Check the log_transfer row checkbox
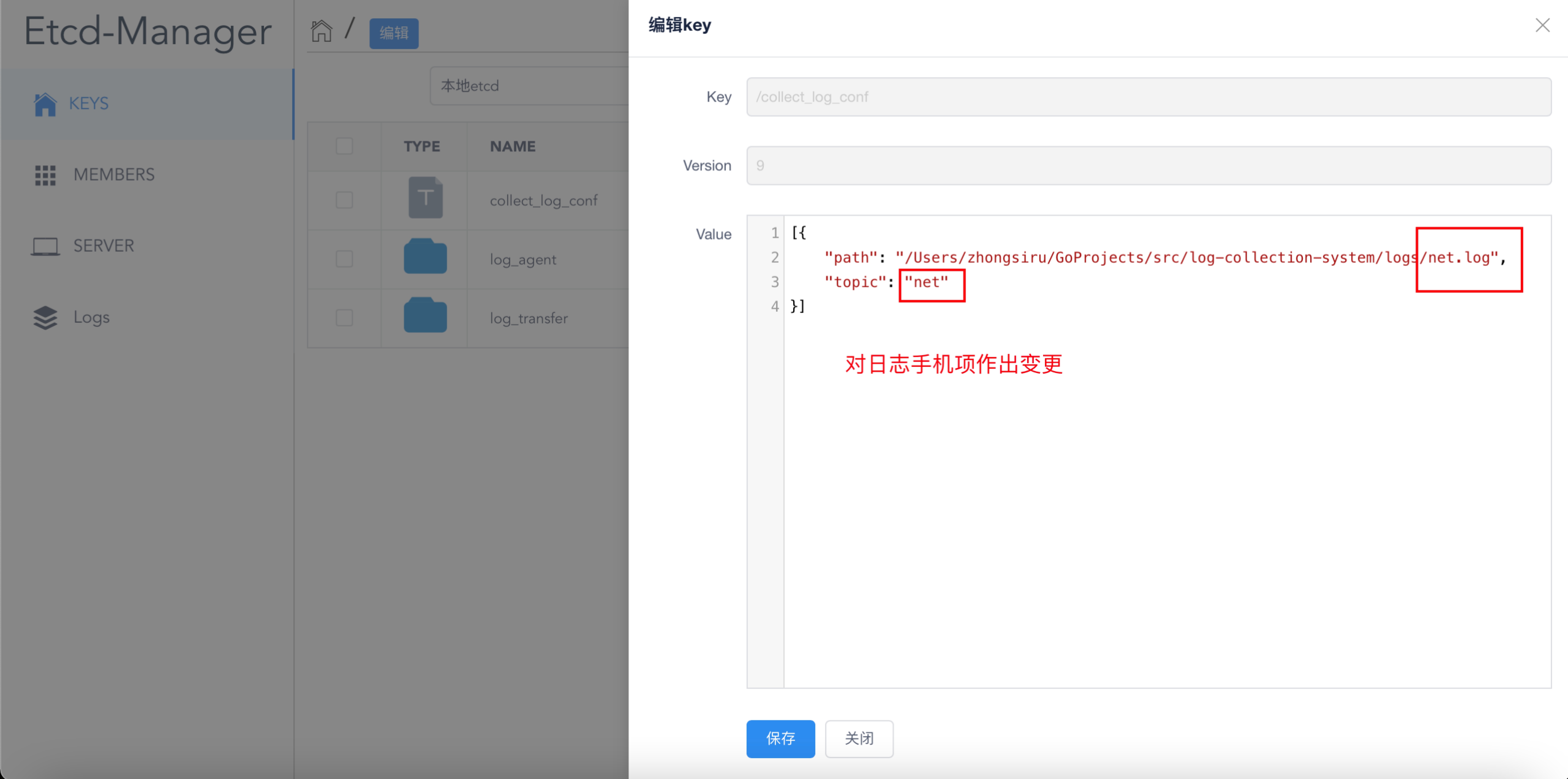Screen dimensions: 1568x779 pos(345,318)
